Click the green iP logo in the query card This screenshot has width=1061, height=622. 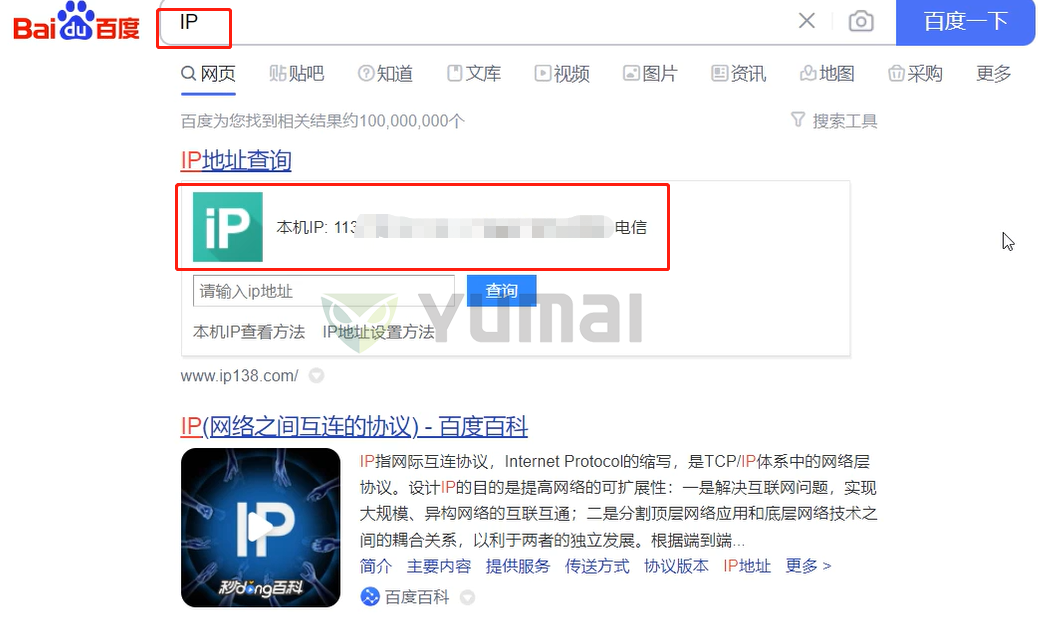[227, 227]
